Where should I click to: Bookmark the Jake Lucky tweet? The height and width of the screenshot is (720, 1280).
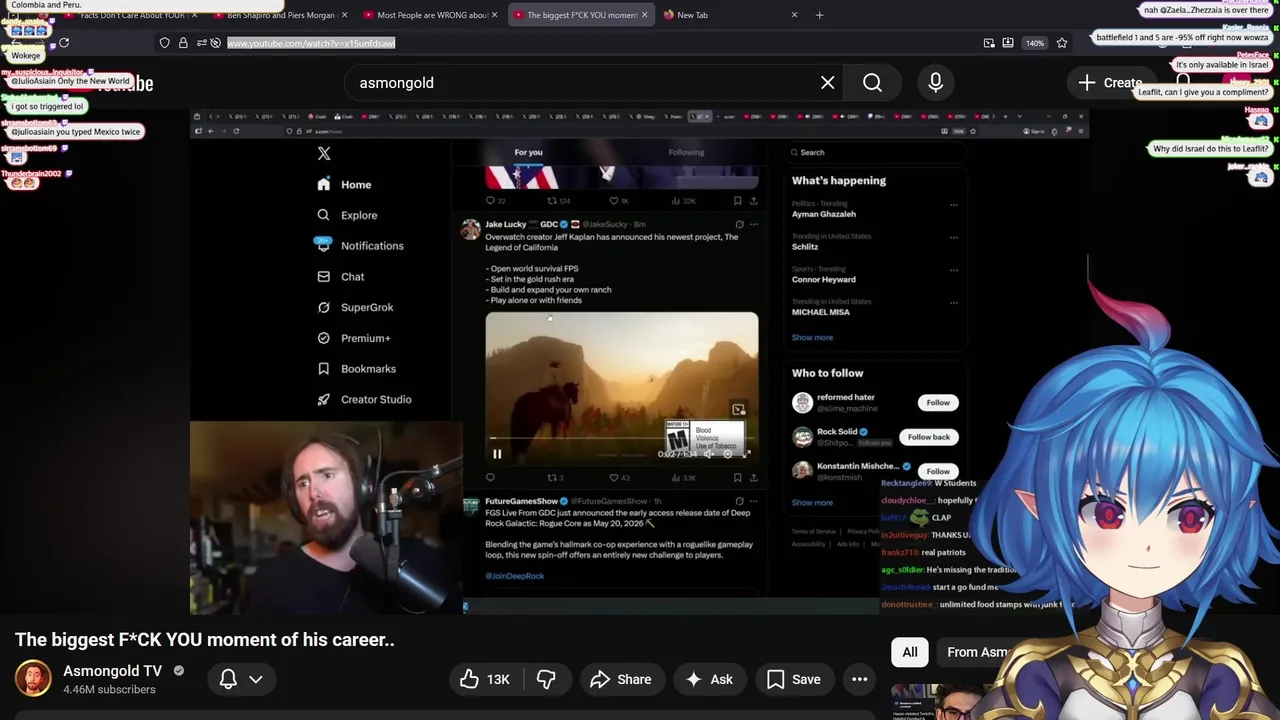point(737,478)
